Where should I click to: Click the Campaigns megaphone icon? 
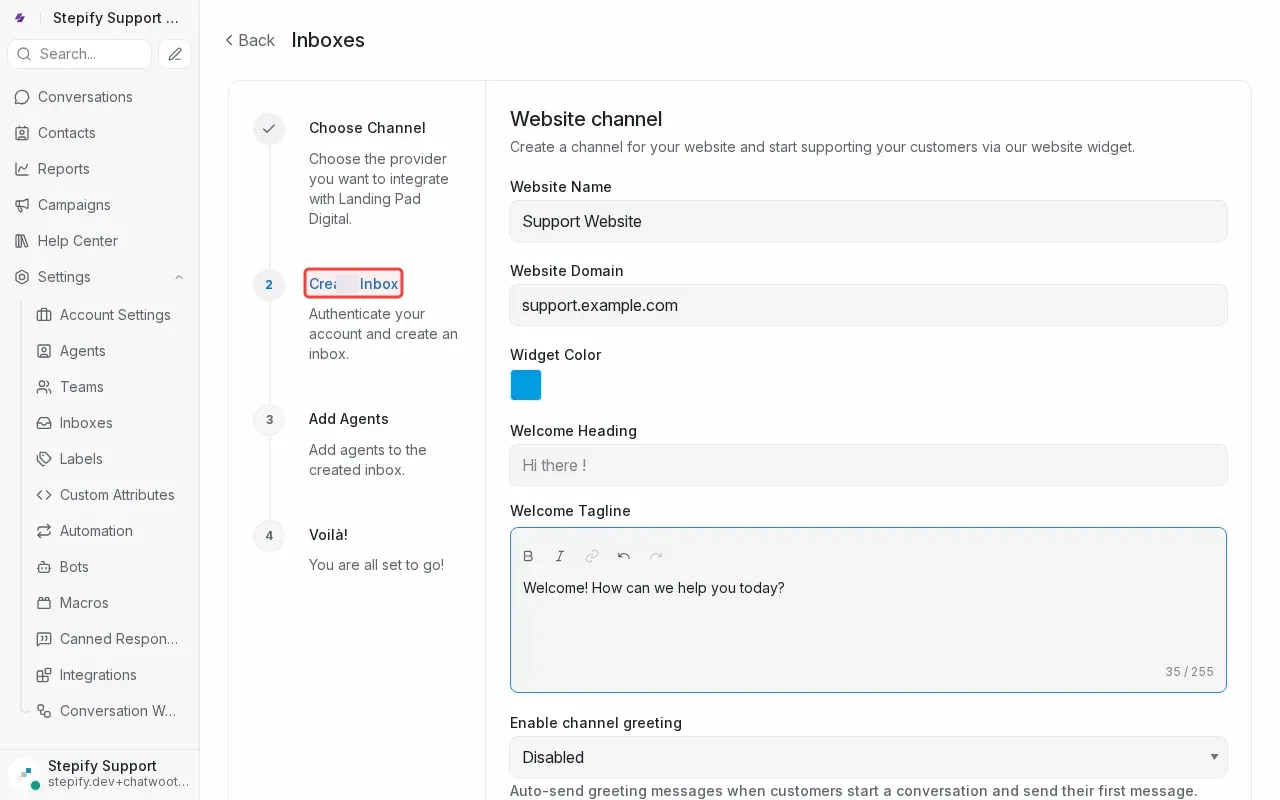(20, 205)
